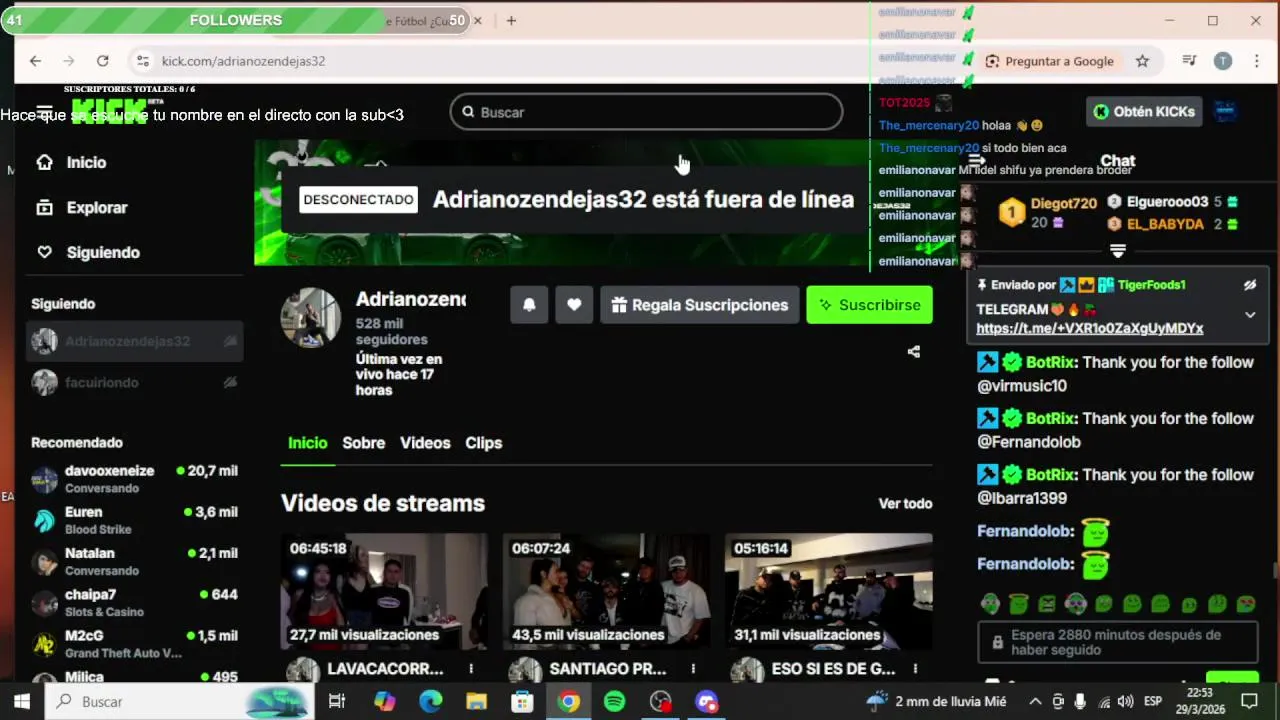The height and width of the screenshot is (720, 1280).
Task: Expand the gift leaderboard with the down arrow
Action: pos(1118,250)
